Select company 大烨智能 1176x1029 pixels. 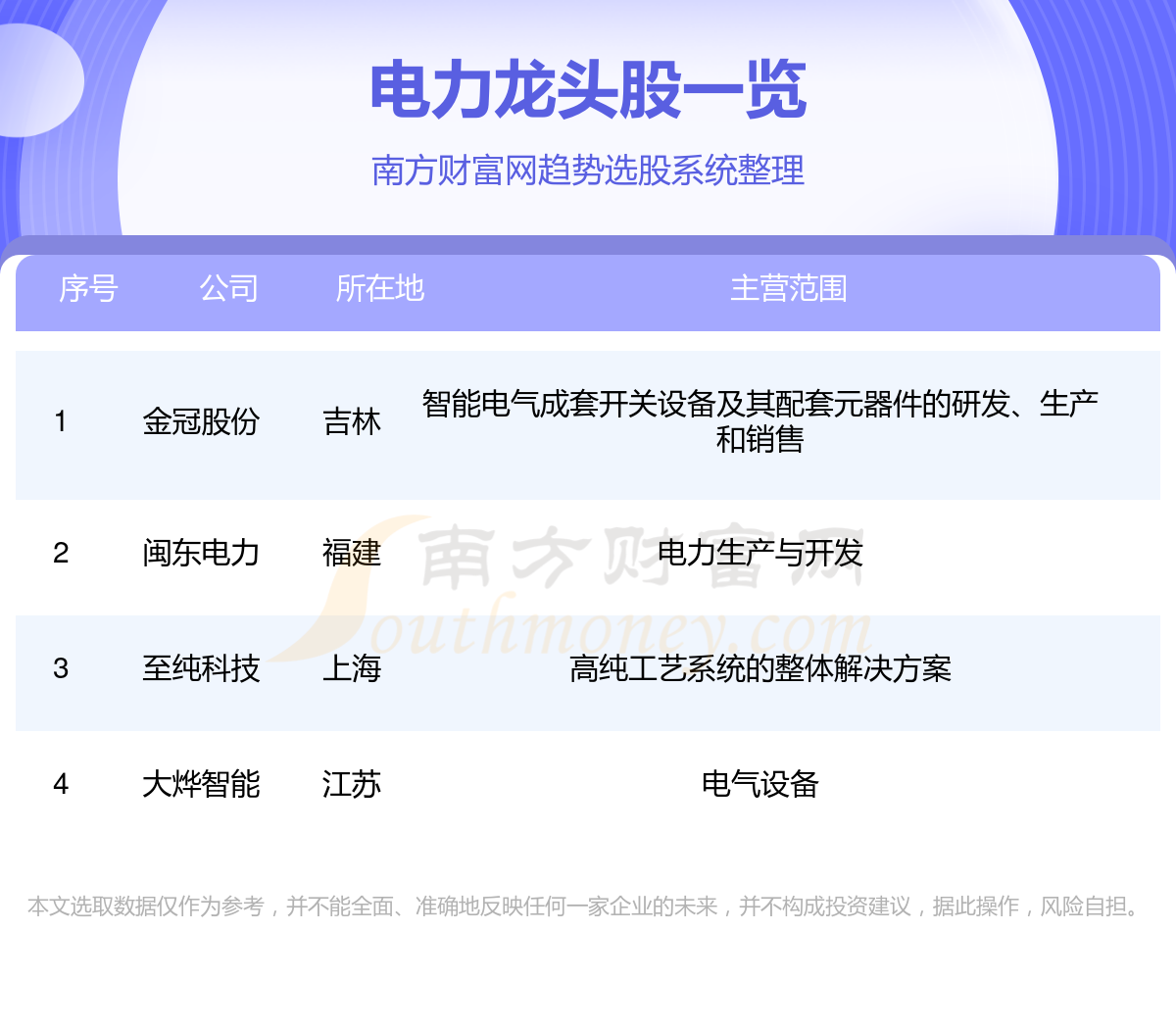pos(201,784)
